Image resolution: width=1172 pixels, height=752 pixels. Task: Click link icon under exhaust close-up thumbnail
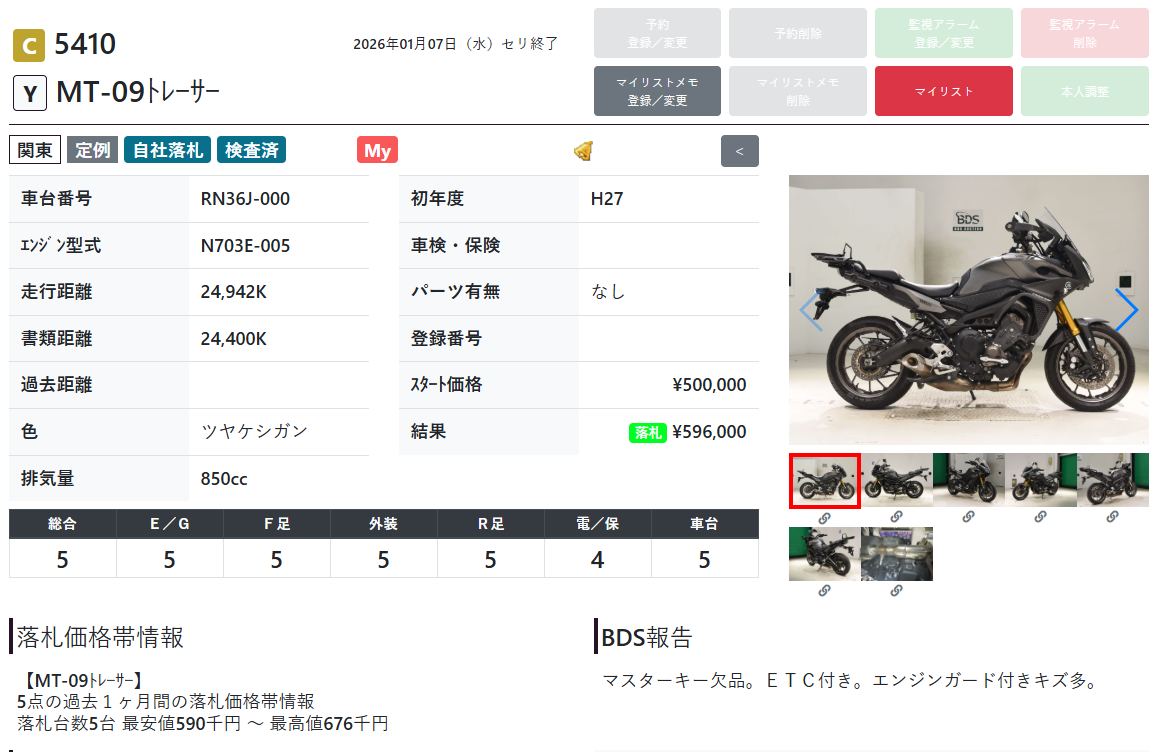point(896,591)
